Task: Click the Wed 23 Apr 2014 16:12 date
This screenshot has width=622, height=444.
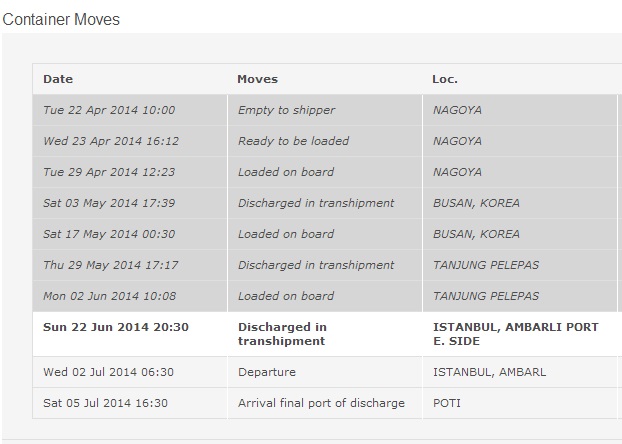Action: click(x=111, y=141)
